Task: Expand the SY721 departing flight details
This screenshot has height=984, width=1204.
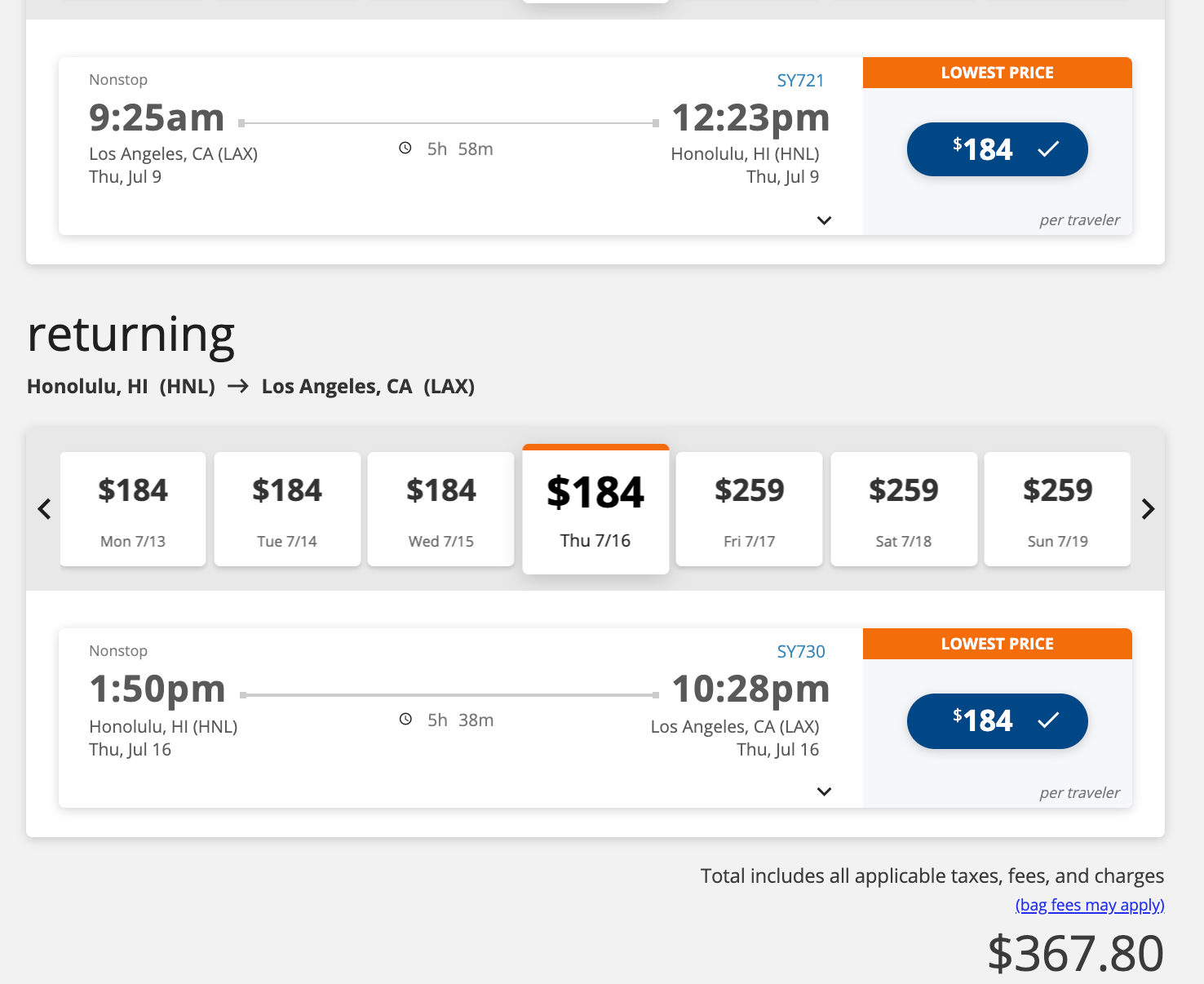Action: pyautogui.click(x=824, y=220)
